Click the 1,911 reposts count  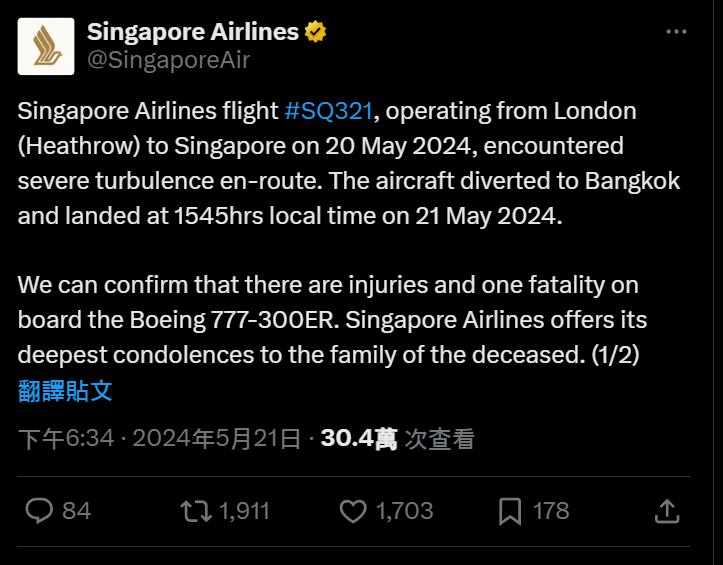tap(244, 511)
